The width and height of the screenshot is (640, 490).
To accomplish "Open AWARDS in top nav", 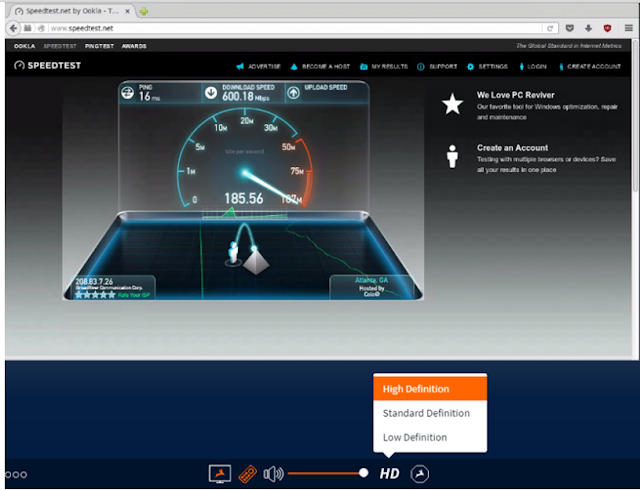I will pos(134,46).
